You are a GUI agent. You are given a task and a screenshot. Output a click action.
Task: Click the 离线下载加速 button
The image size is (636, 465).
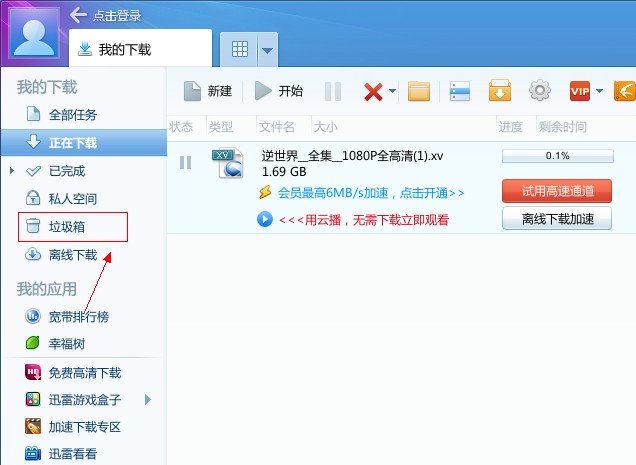point(557,219)
